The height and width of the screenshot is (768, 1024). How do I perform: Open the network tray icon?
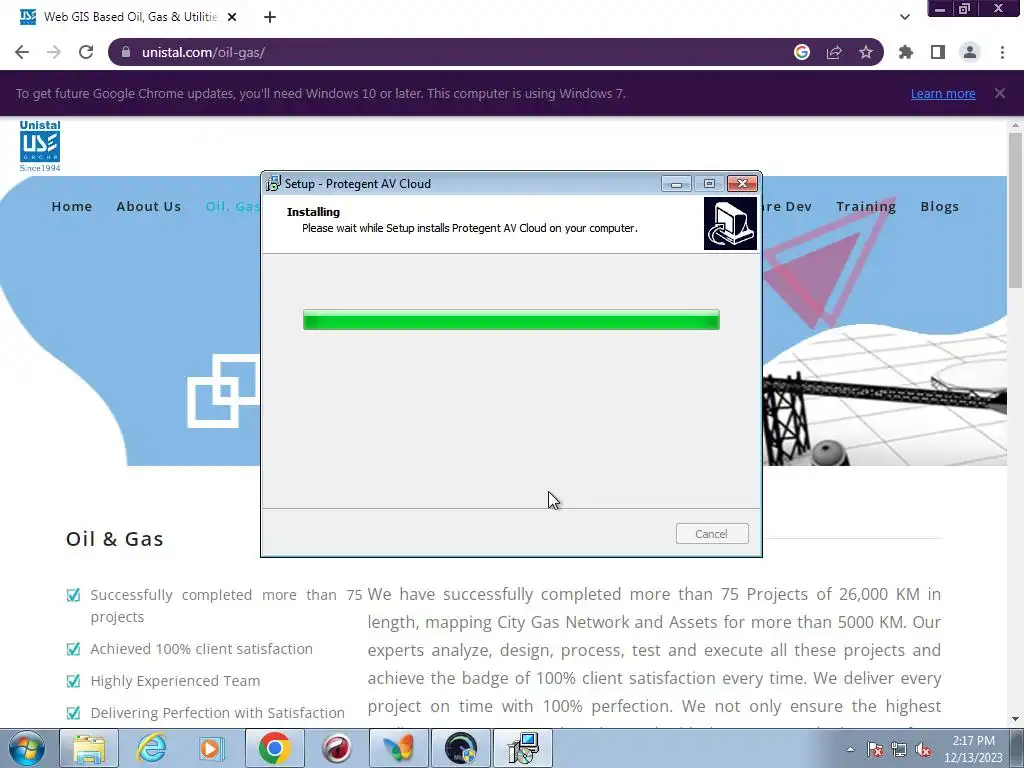click(x=899, y=749)
